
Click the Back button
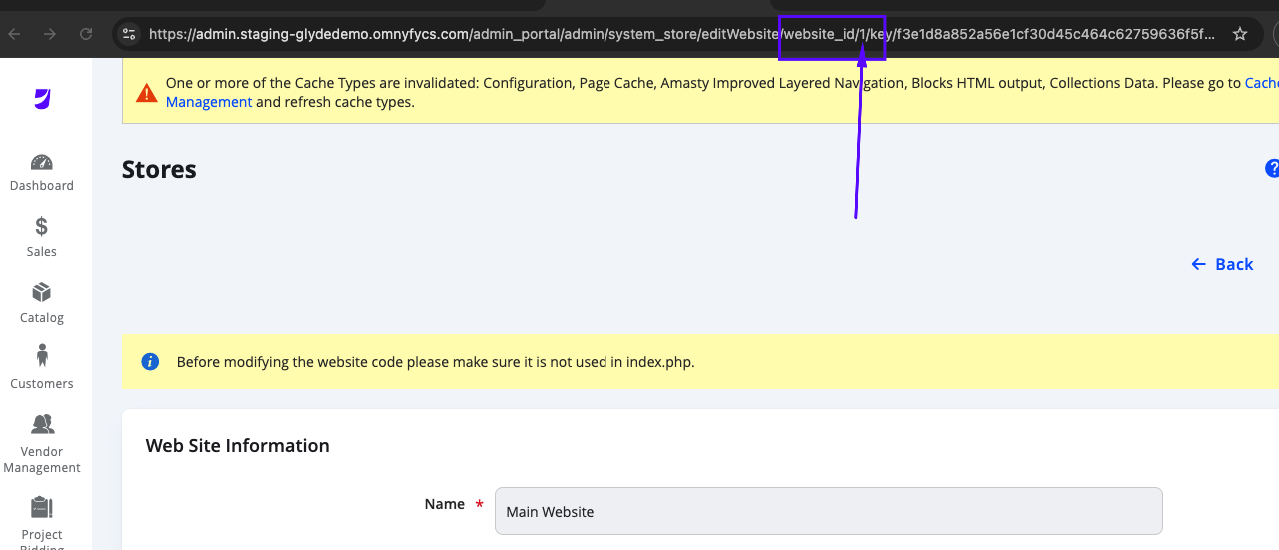pos(1222,264)
